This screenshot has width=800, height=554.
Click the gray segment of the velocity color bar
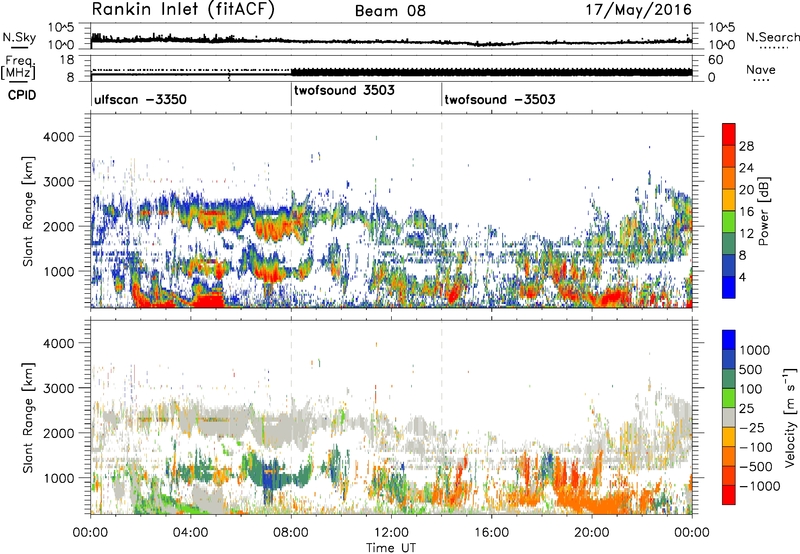pyautogui.click(x=729, y=418)
